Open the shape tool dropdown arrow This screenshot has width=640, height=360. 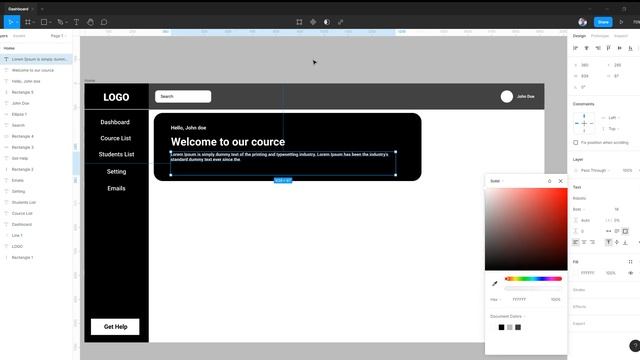(x=50, y=22)
